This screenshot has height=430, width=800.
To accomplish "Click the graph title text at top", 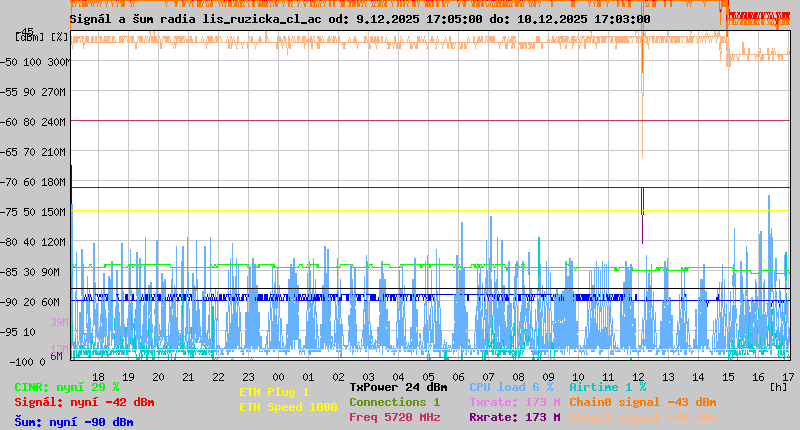I will [x=360, y=18].
